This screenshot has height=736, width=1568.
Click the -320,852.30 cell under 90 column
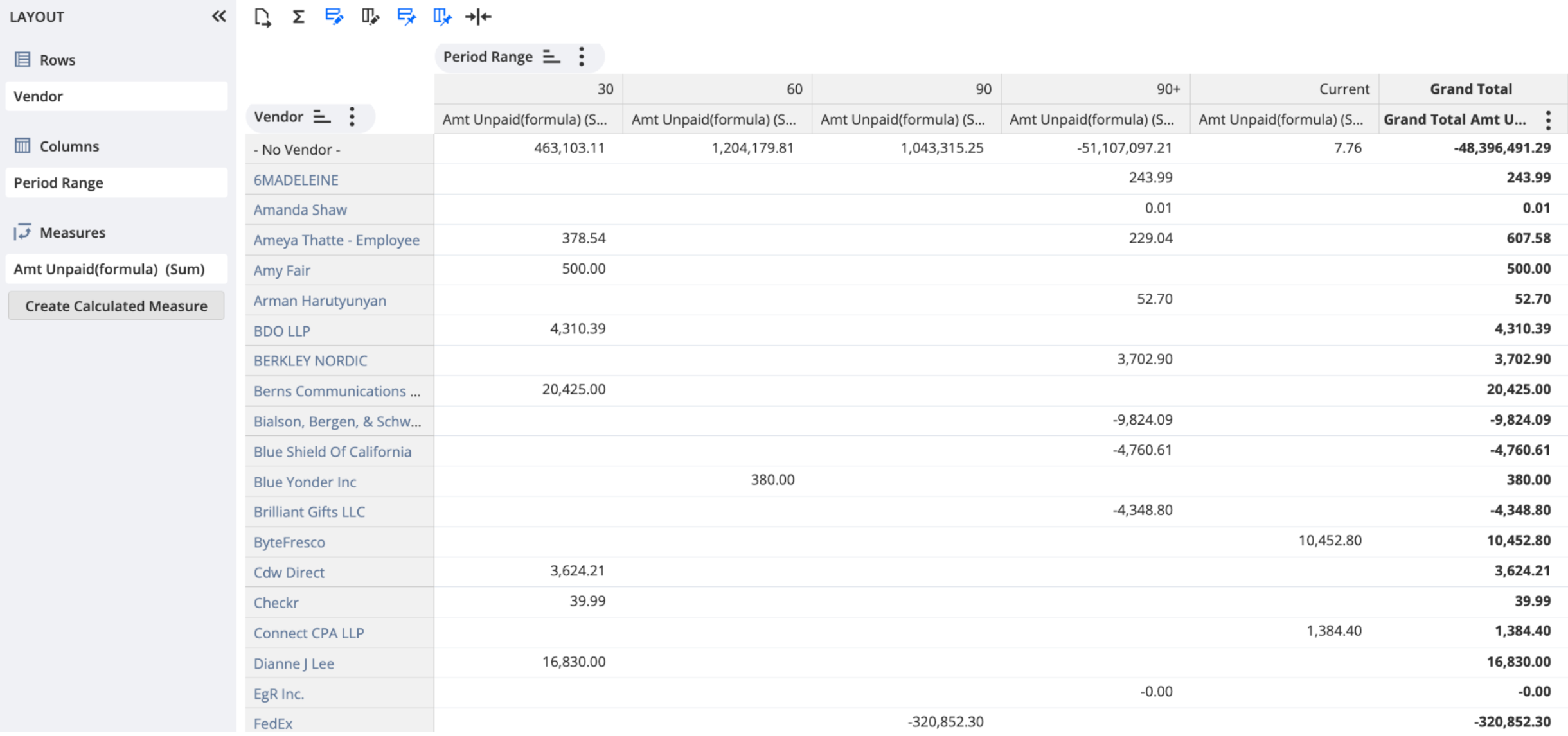[945, 722]
